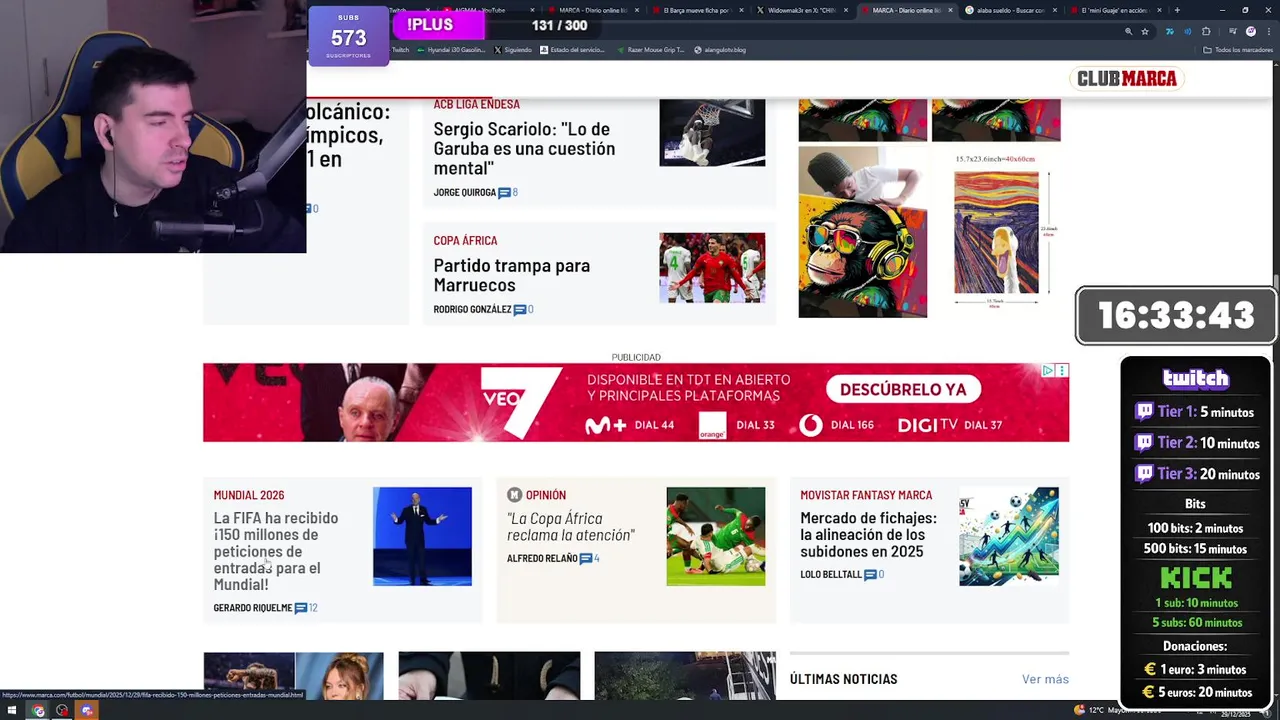Open comments icon next to Alfredo Relaño
Screen dimensions: 1280x720
tap(586, 559)
